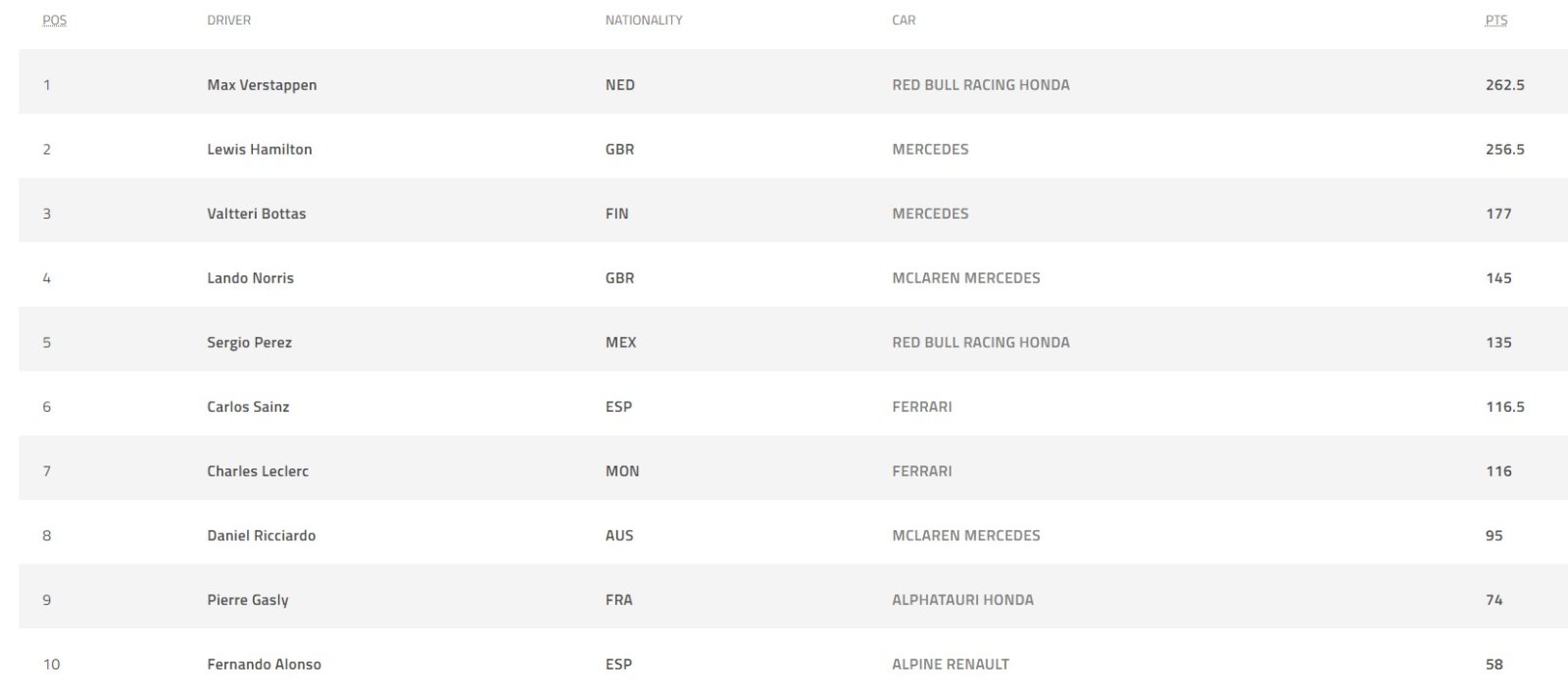The width and height of the screenshot is (1568, 692).
Task: Open Fernando Alonso driver profile
Action: [264, 665]
